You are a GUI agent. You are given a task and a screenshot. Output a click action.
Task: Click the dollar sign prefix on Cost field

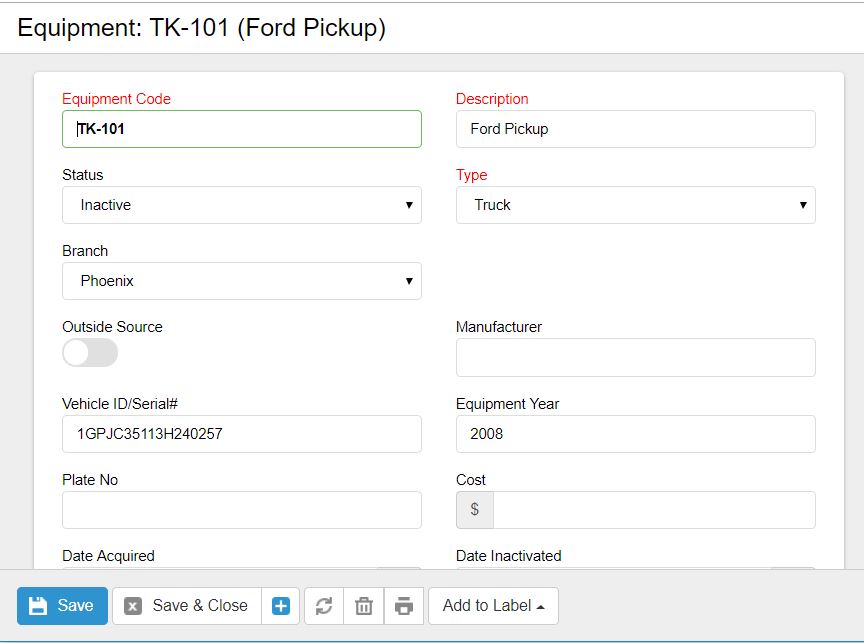(x=474, y=510)
